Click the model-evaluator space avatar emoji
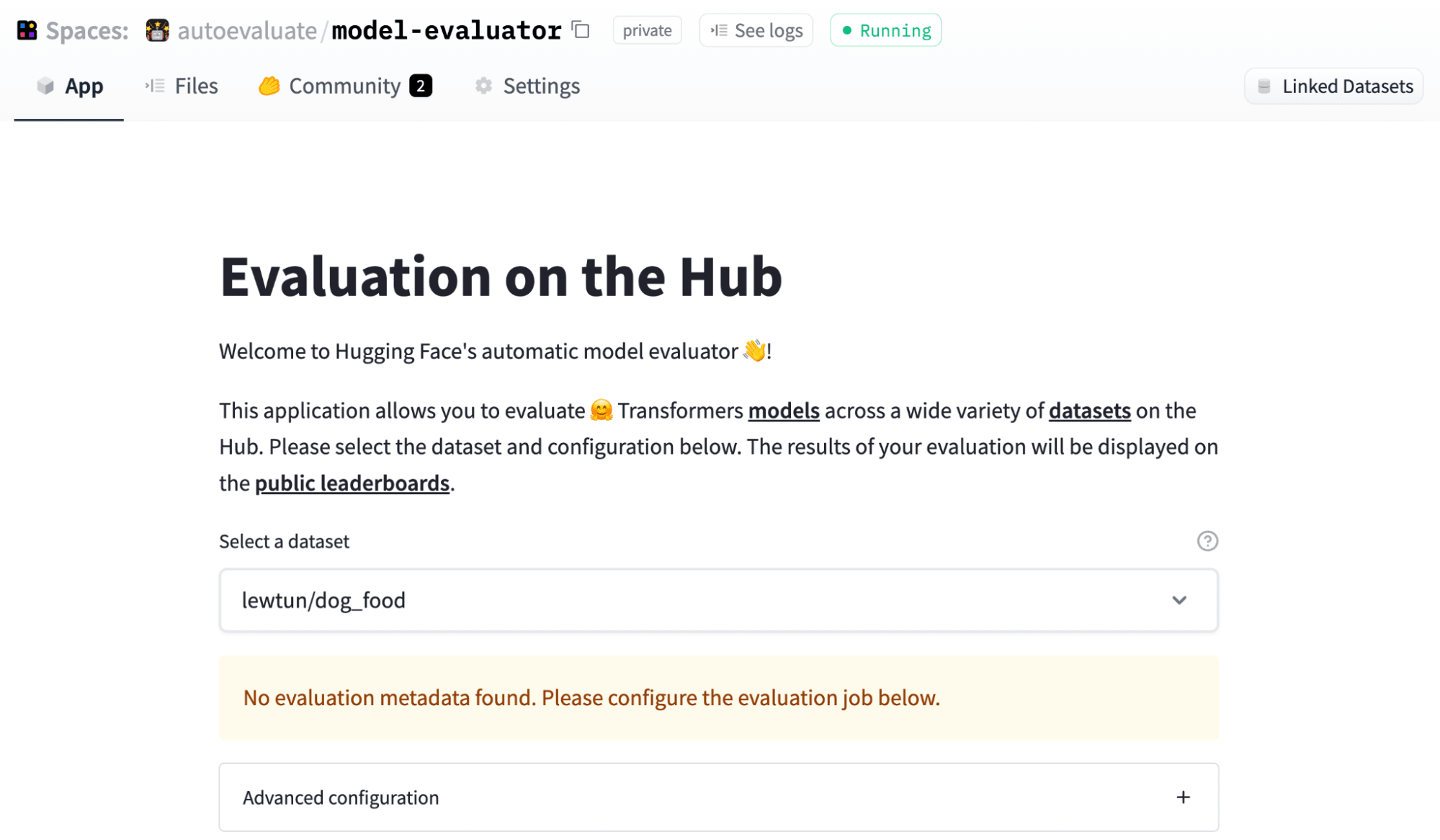Screen dimensions: 1440x840 (156, 30)
